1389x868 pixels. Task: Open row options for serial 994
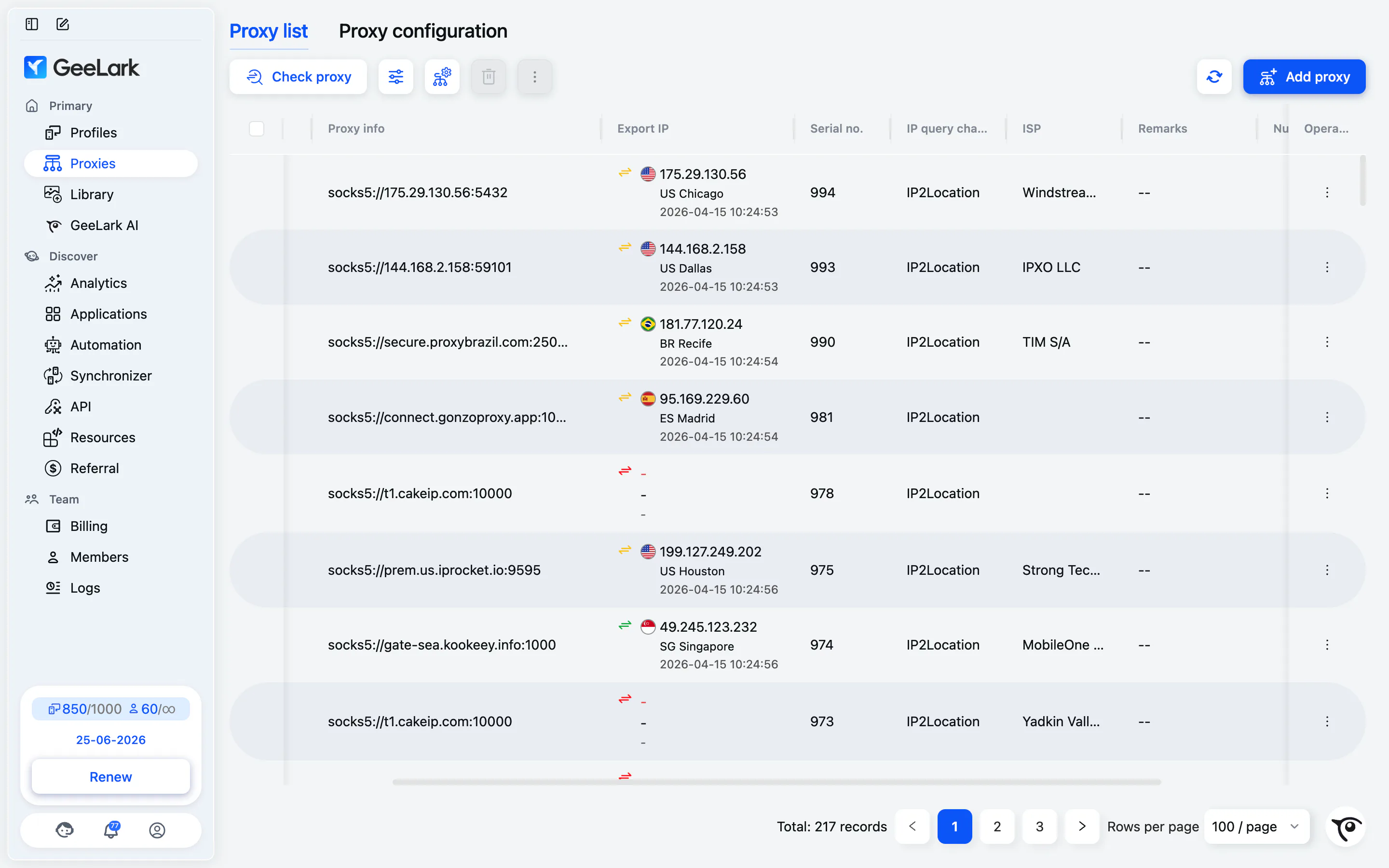1327,192
